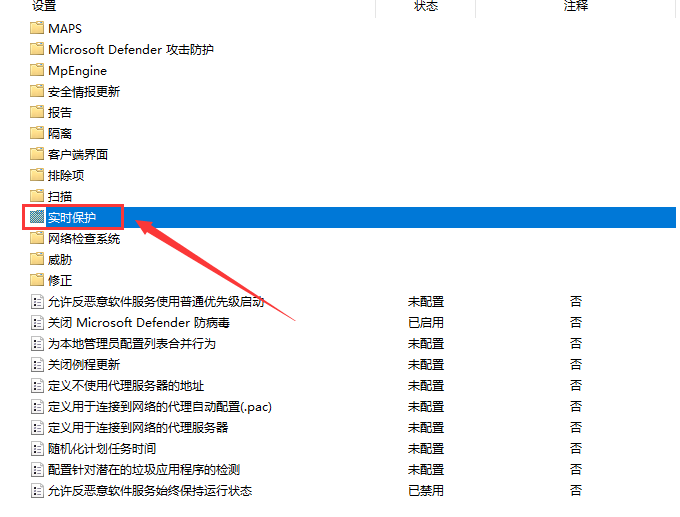Select the MpEngine folder icon
680x517 pixels.
[x=38, y=70]
